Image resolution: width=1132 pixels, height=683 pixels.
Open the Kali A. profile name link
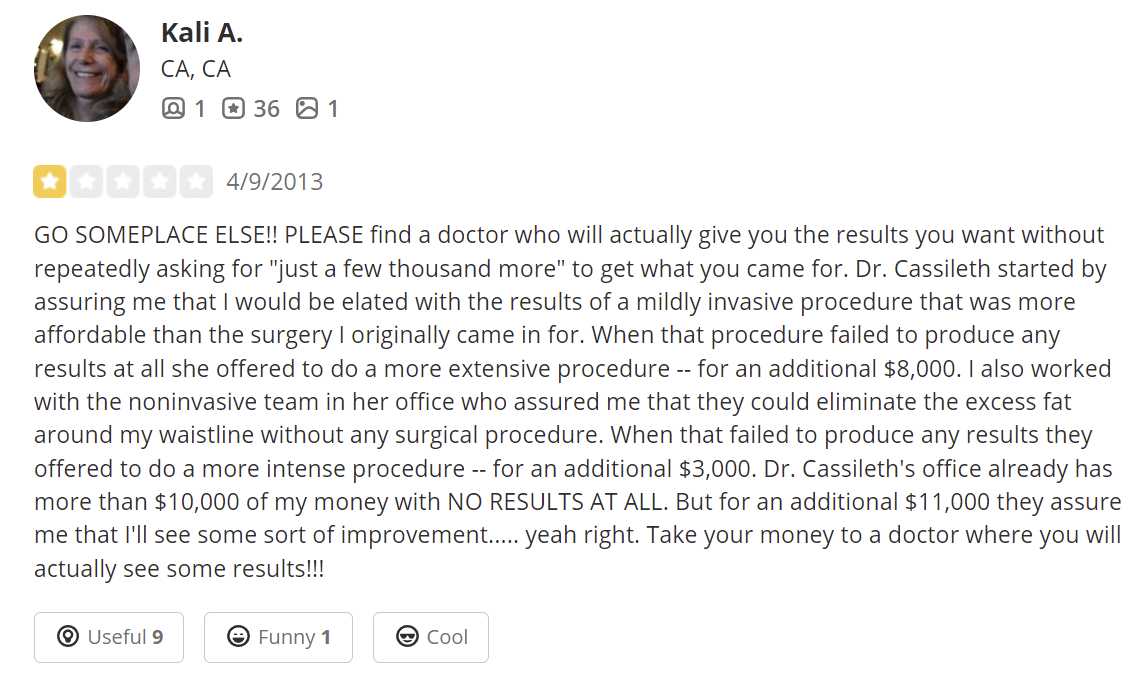(201, 32)
